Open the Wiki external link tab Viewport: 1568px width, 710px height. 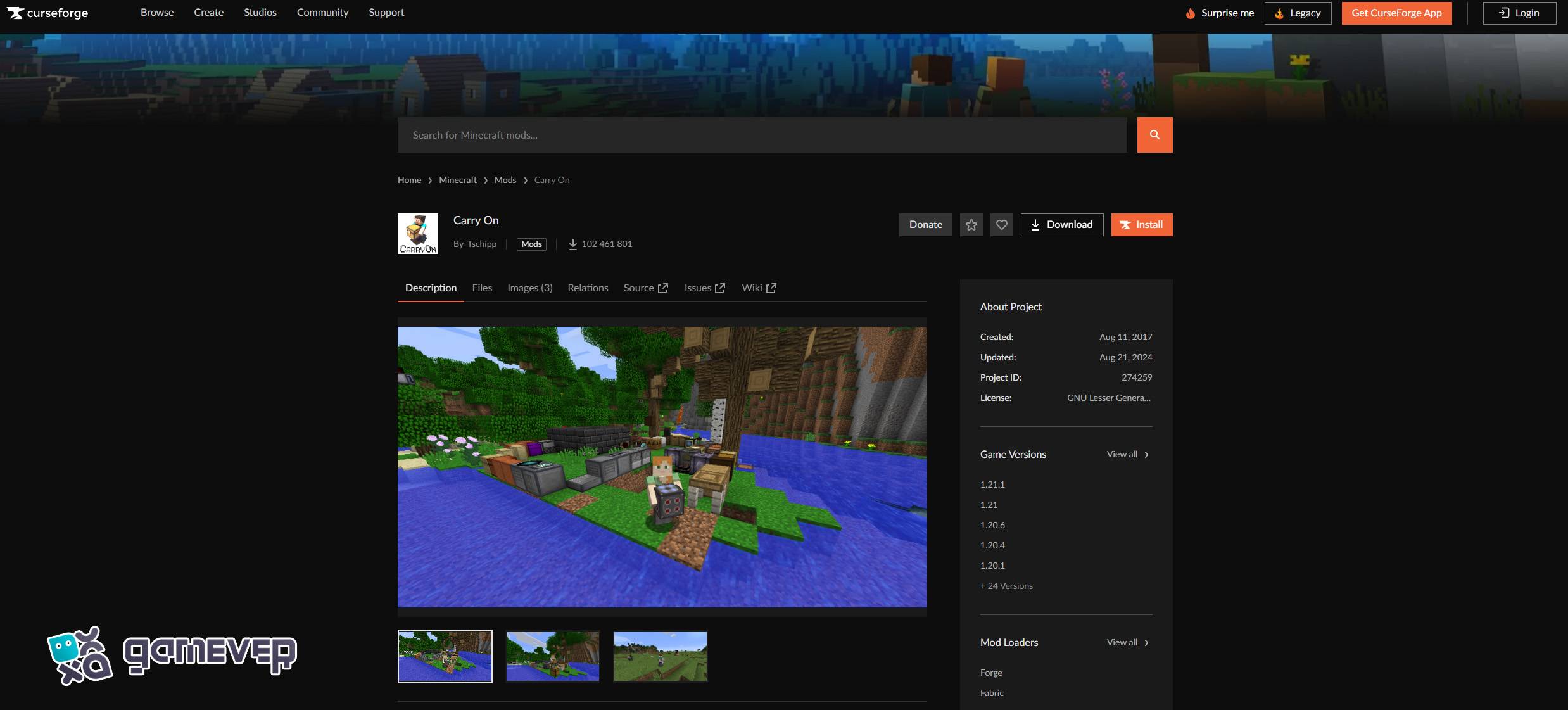point(759,288)
